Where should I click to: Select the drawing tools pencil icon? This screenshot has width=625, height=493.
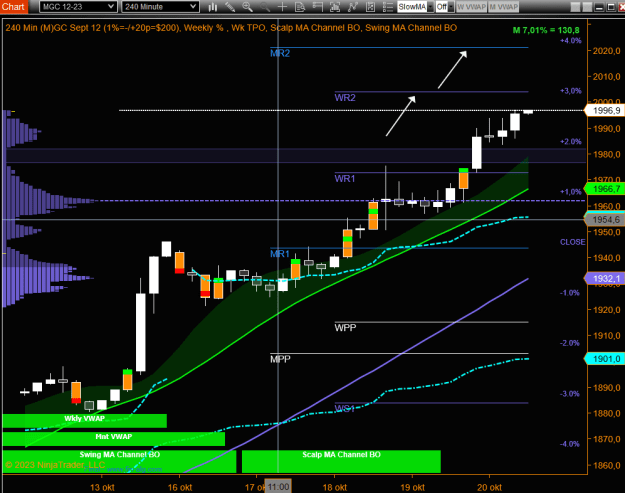click(x=230, y=7)
